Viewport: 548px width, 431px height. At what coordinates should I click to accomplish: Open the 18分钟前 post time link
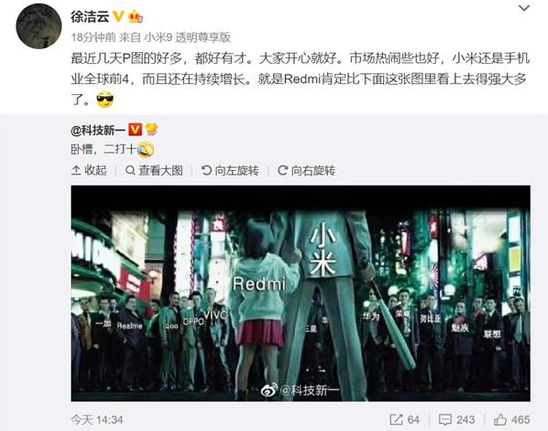pos(93,37)
